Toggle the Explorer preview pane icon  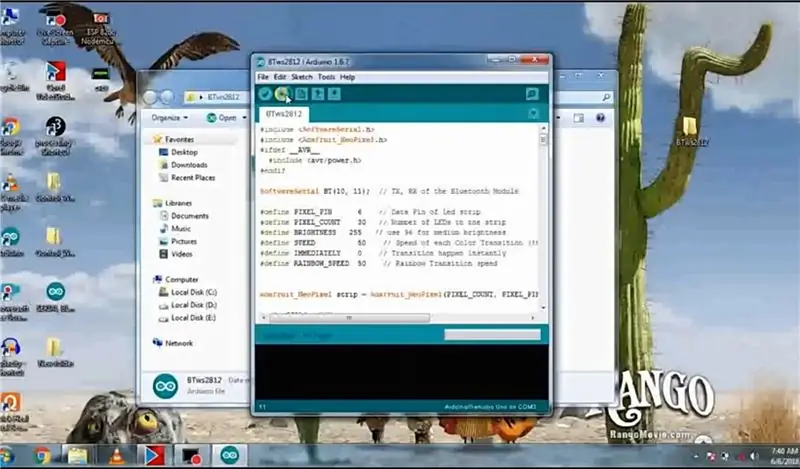click(578, 118)
